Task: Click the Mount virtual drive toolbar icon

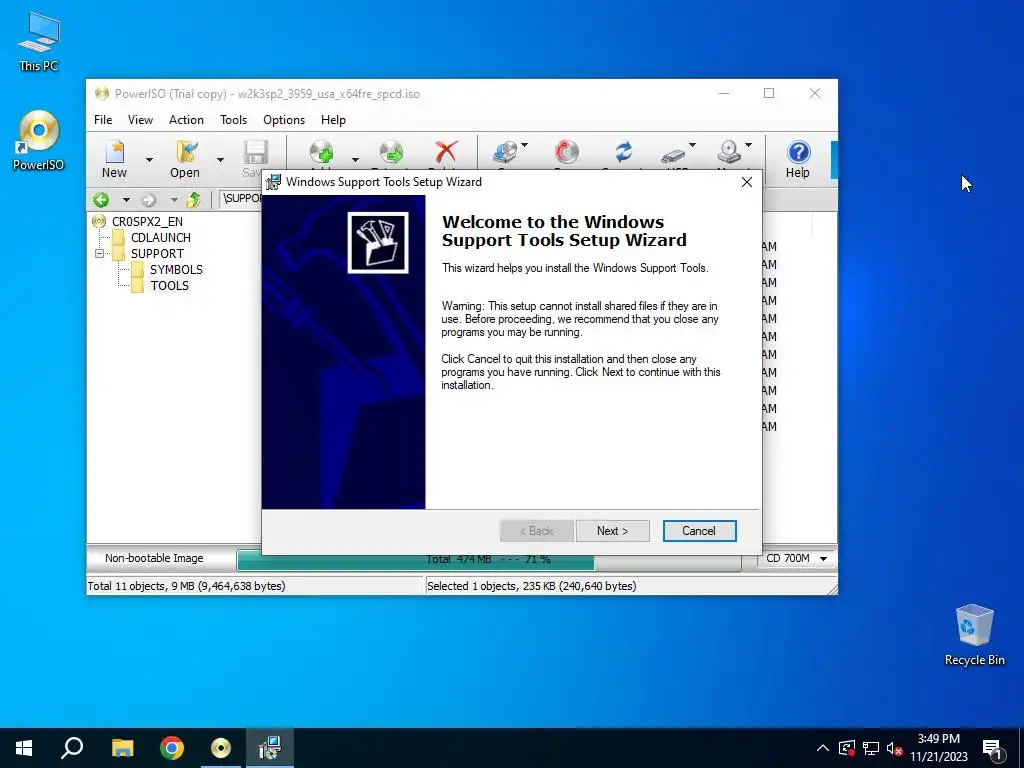Action: (729, 152)
